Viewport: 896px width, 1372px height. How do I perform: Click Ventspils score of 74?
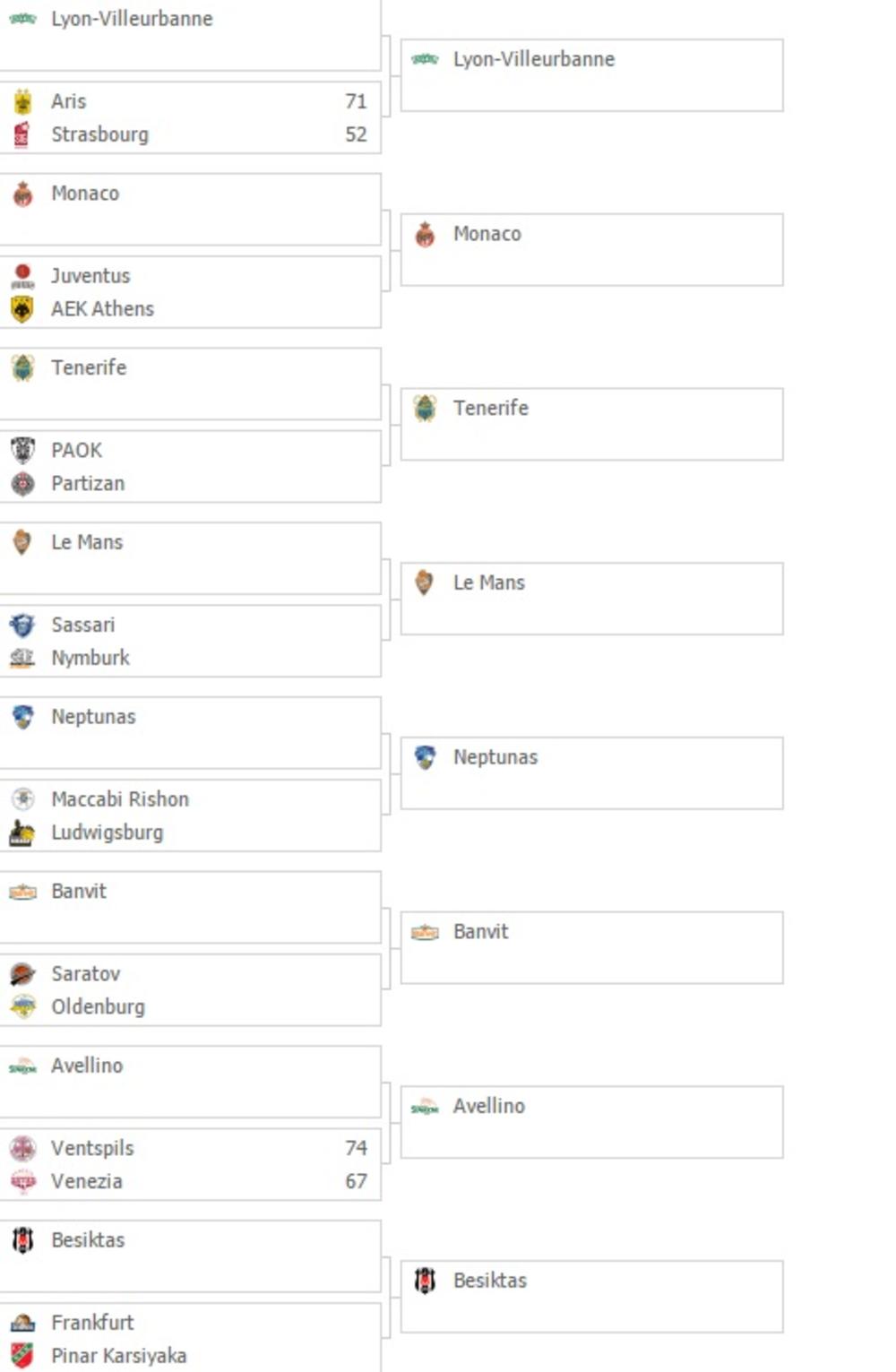[x=356, y=1148]
